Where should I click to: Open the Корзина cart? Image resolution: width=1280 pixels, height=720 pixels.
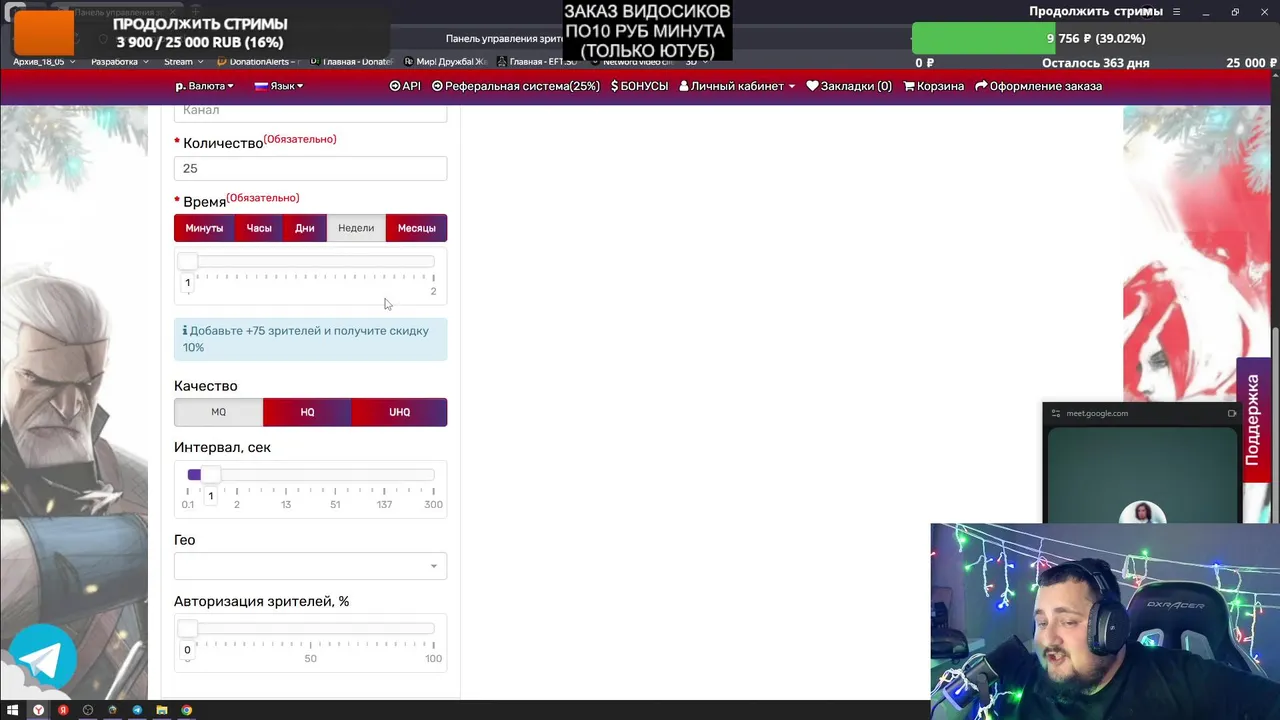tap(934, 86)
